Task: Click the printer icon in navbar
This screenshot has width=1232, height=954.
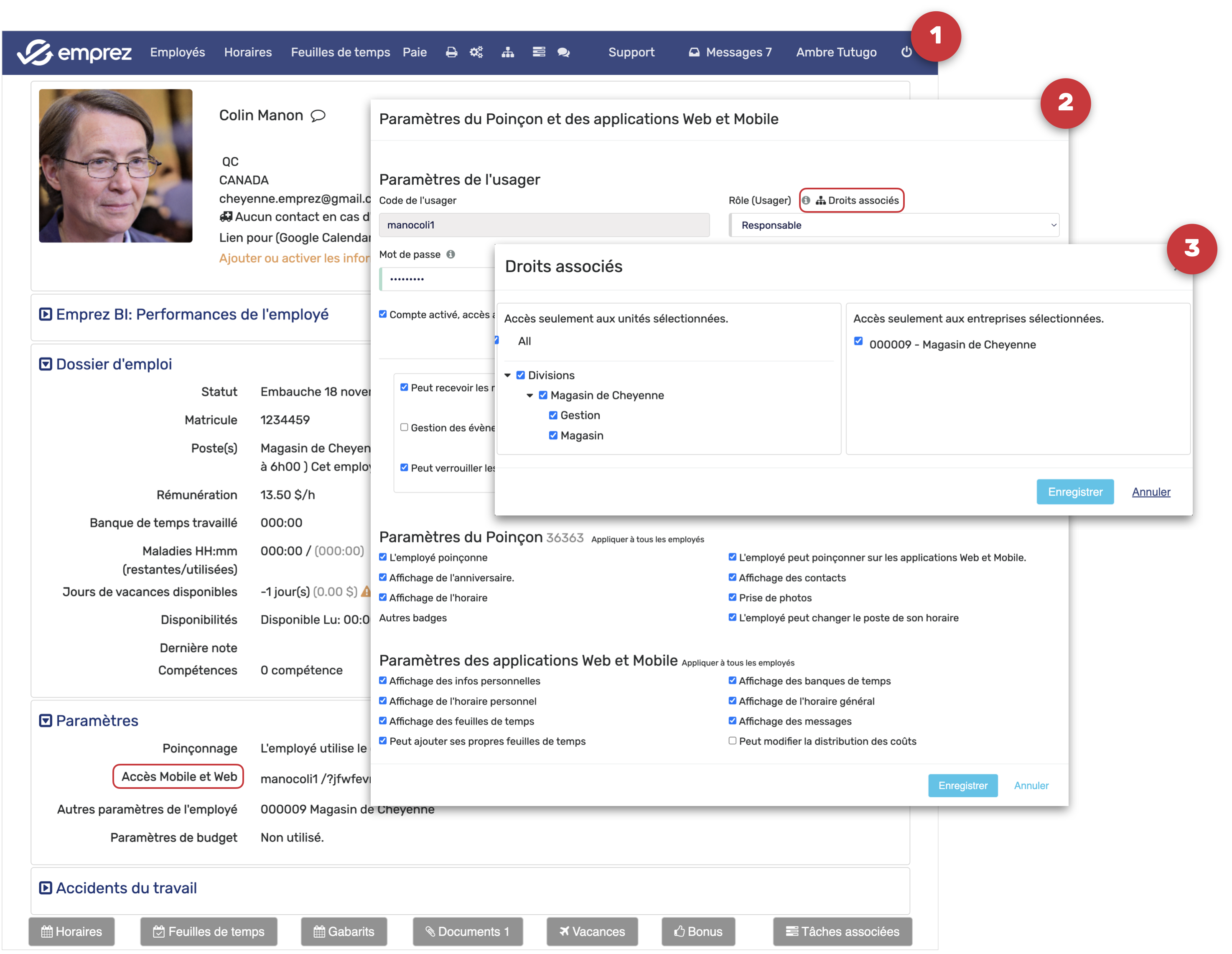Action: [x=451, y=53]
